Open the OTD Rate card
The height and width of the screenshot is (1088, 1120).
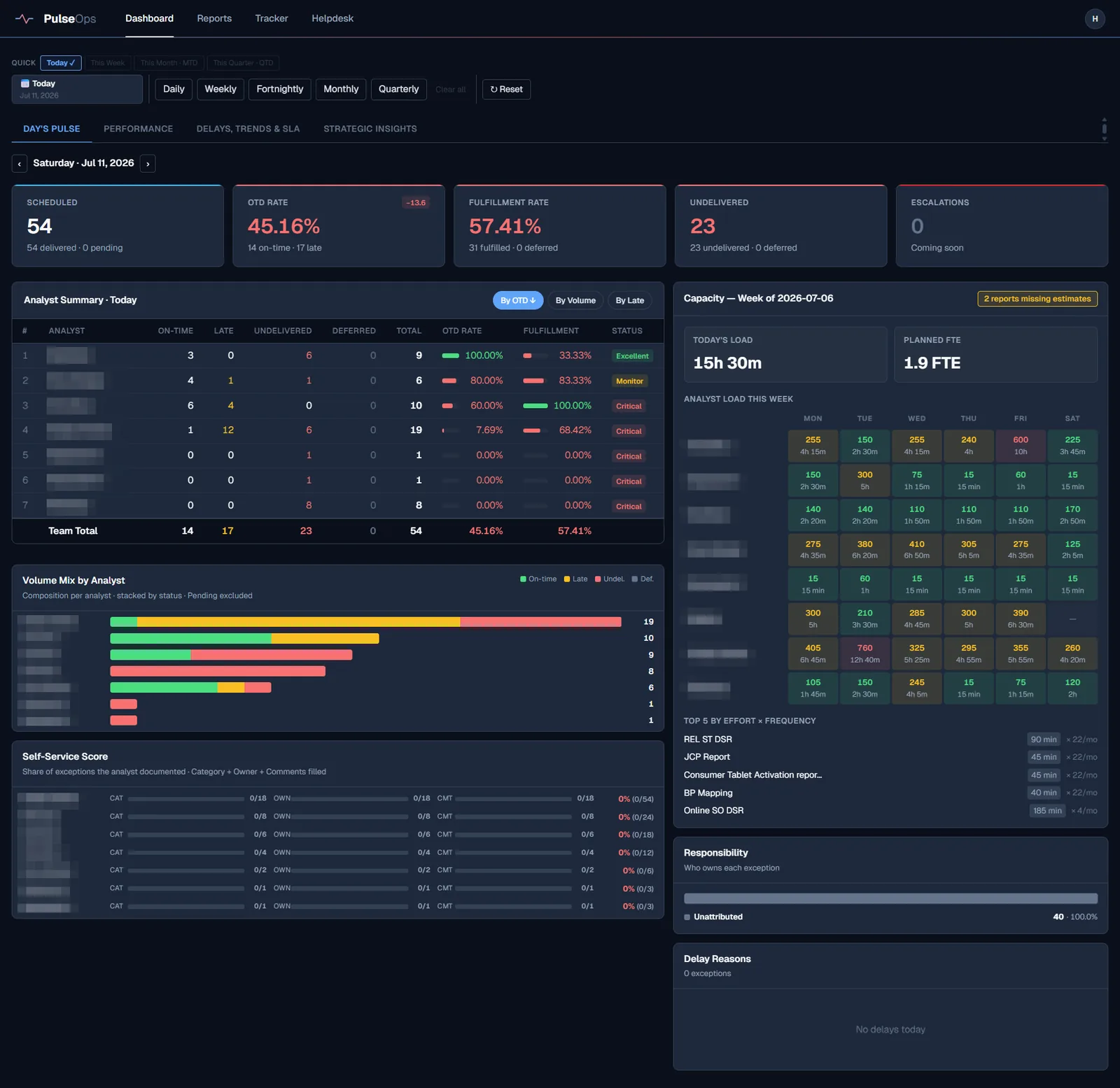pos(339,226)
